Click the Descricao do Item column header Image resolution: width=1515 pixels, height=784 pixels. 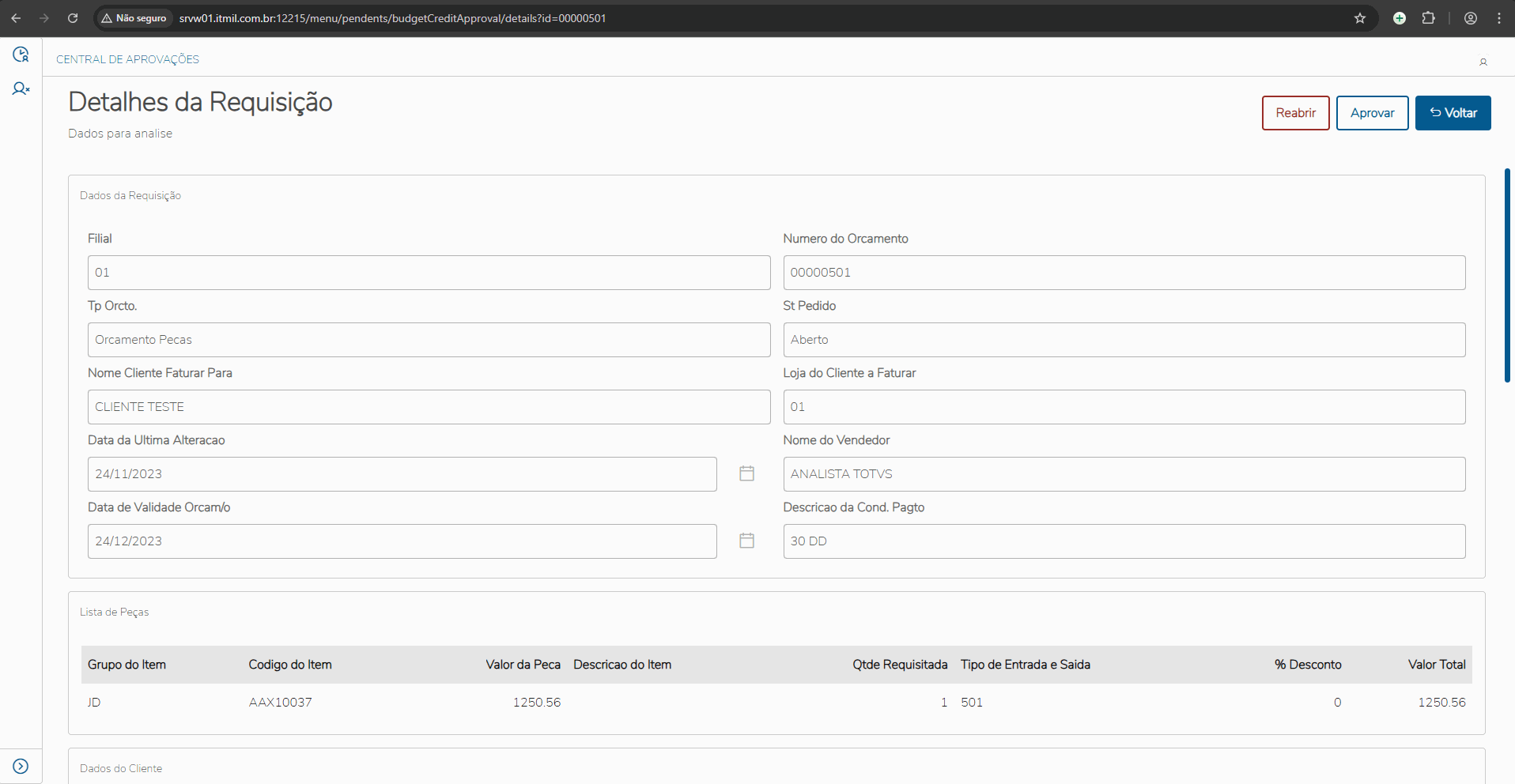coord(622,665)
